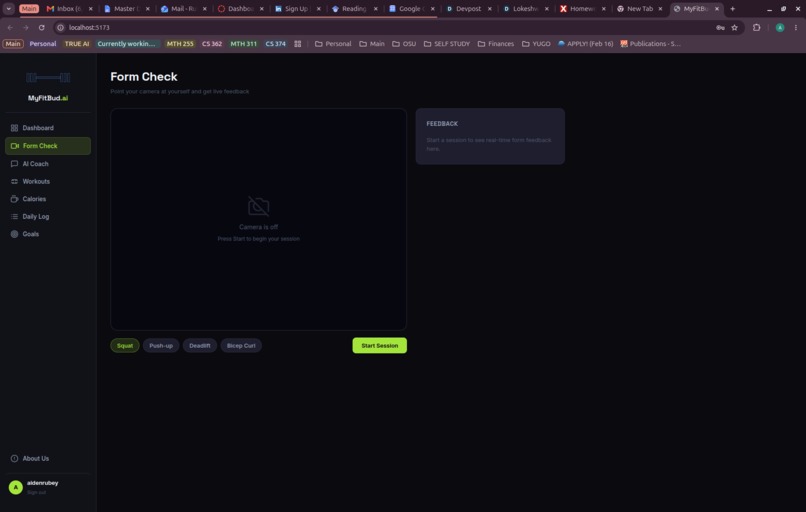Viewport: 806px width, 512px height.
Task: Select the Squat exercise option
Action: pos(125,346)
